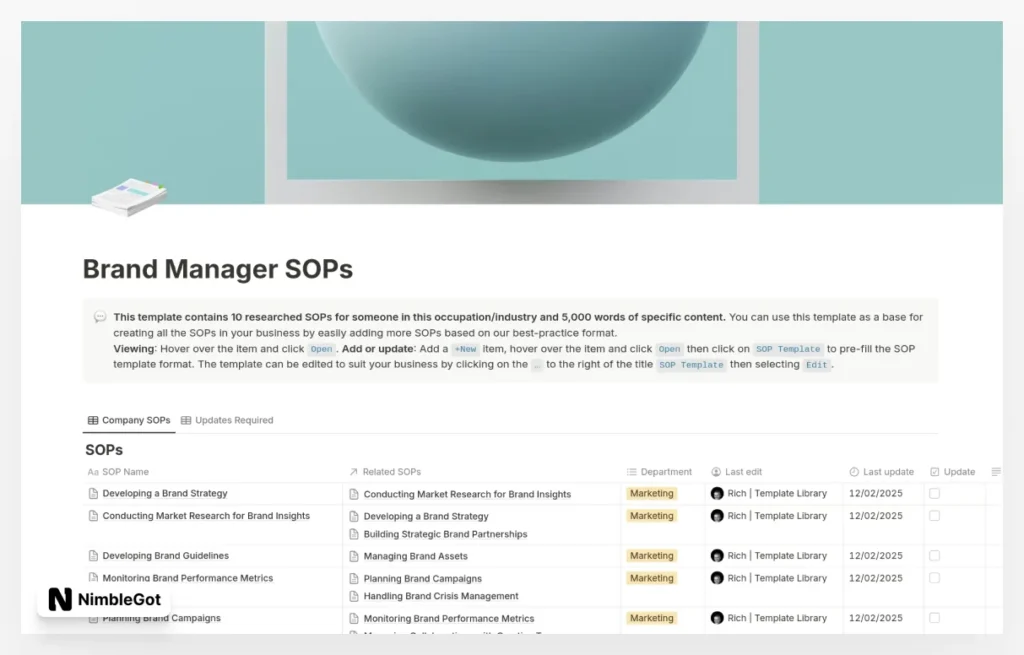The height and width of the screenshot is (655, 1024).
Task: Open the Department cell showing Marketing for Brand Guidelines
Action: click(651, 555)
